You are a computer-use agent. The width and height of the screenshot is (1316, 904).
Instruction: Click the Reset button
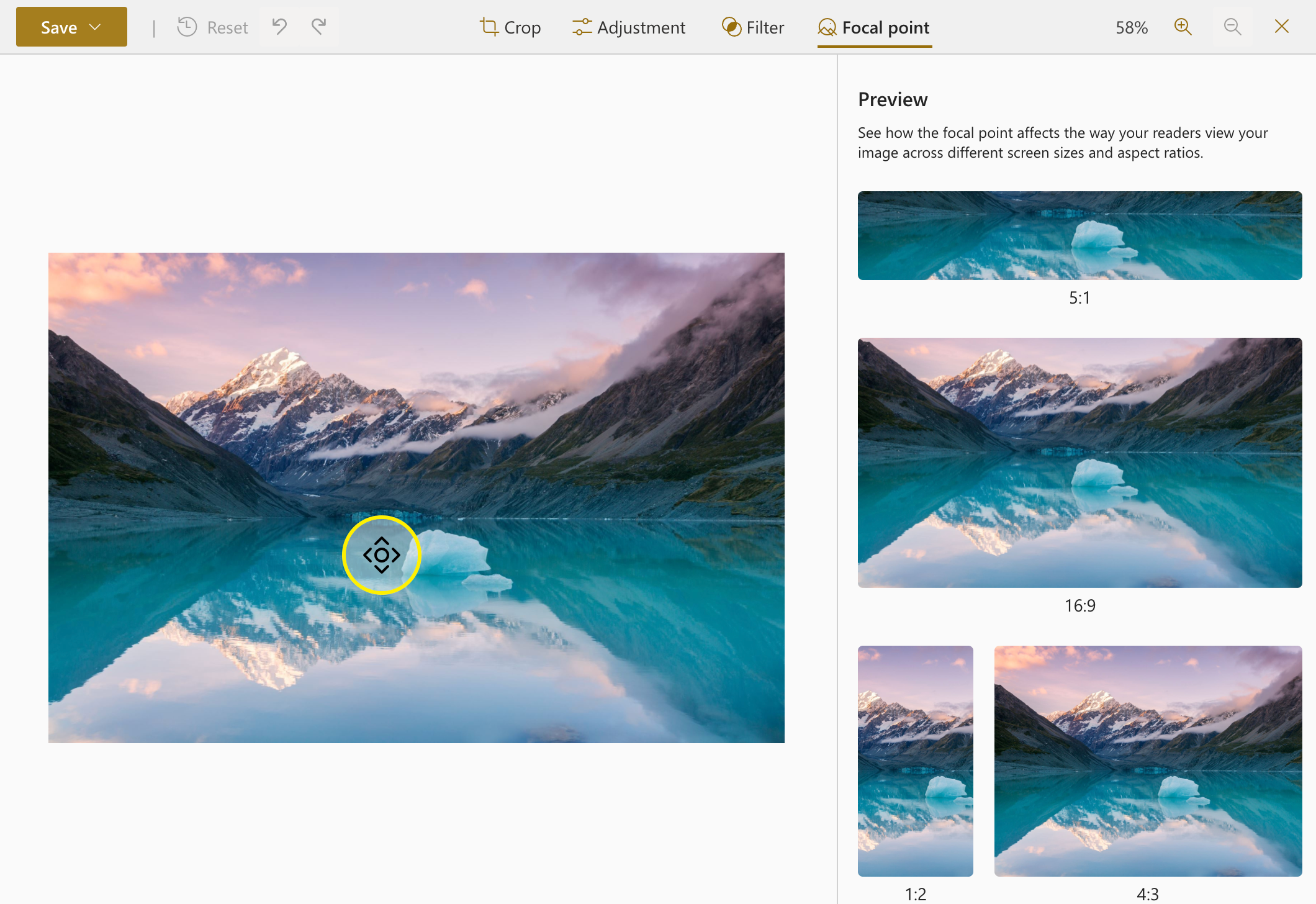pos(214,27)
